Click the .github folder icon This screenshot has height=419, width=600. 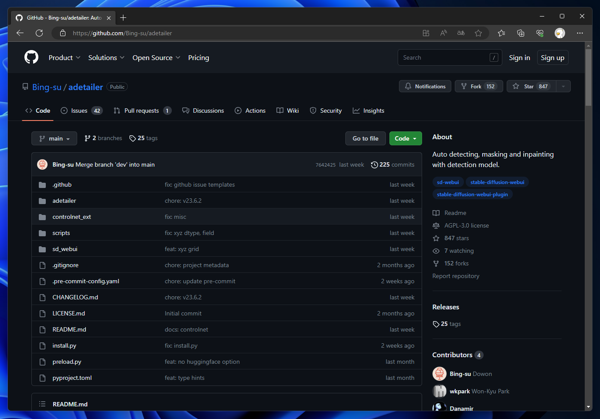point(42,185)
